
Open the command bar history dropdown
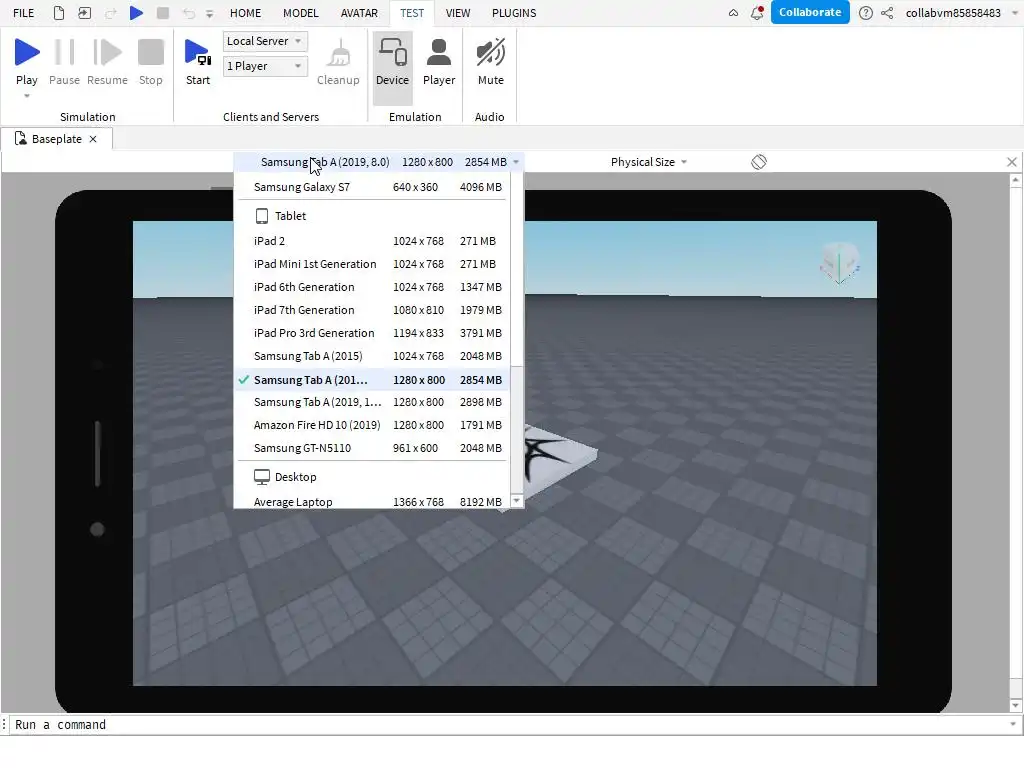(1013, 724)
